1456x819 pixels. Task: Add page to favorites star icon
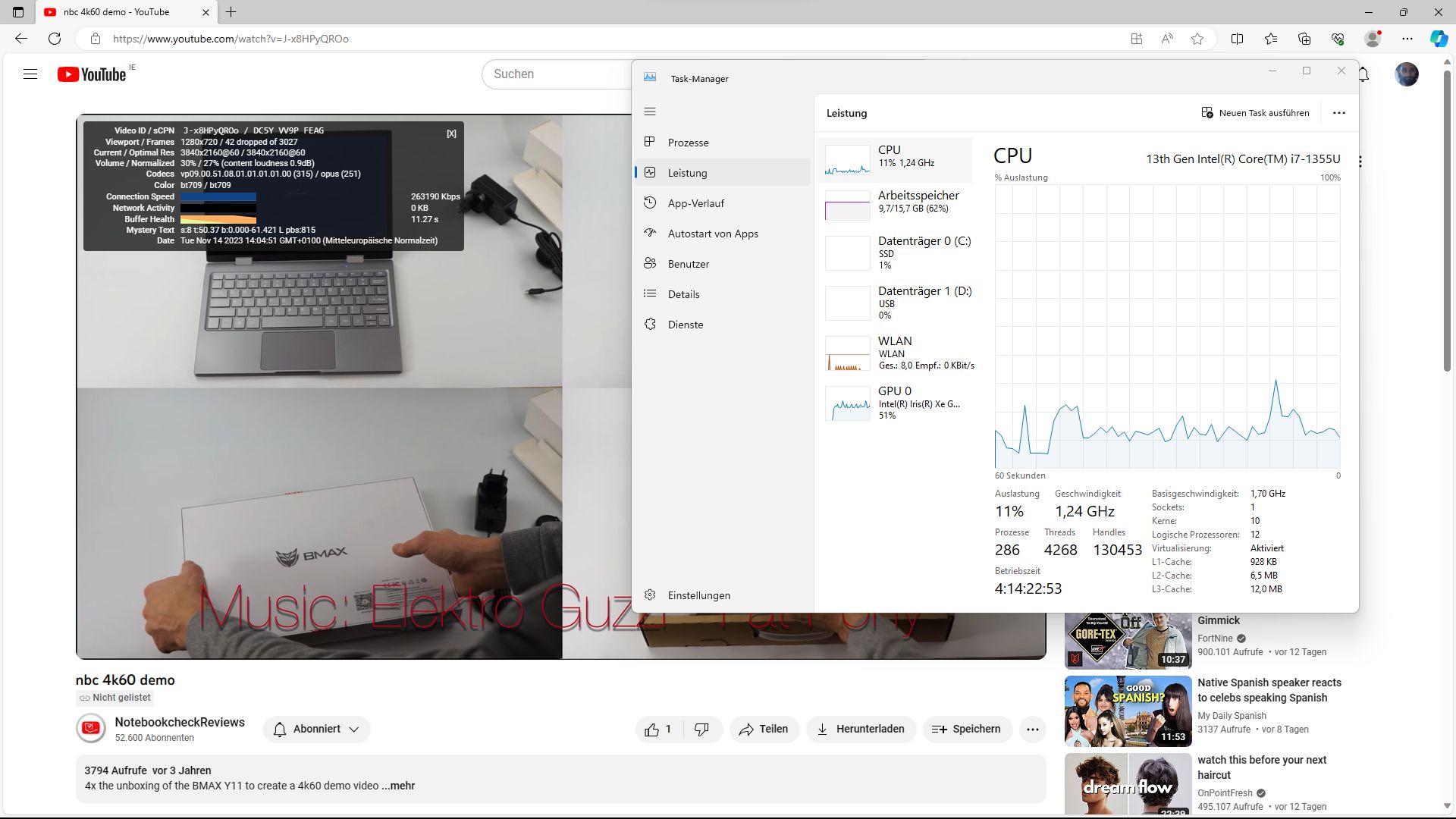[x=1197, y=39]
